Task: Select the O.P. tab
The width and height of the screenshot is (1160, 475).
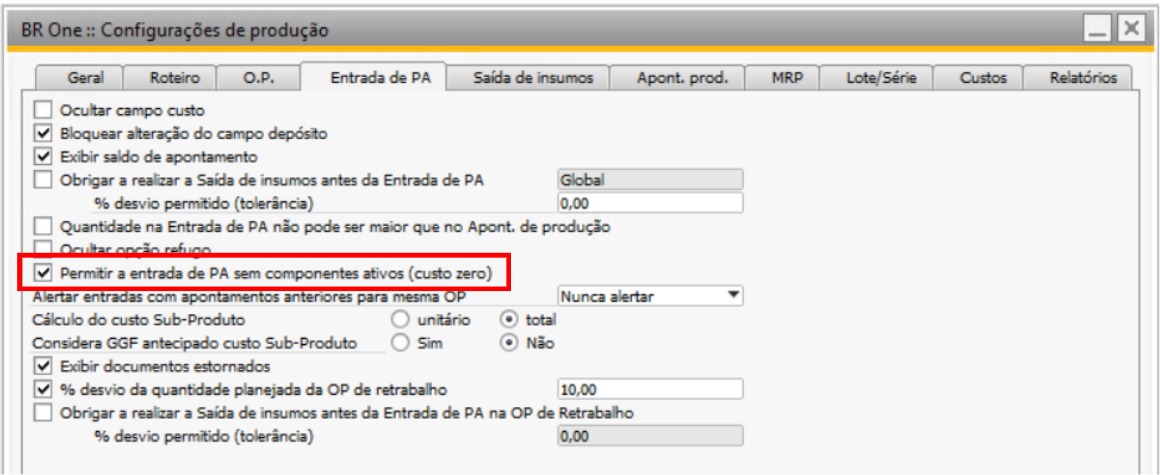Action: click(257, 78)
